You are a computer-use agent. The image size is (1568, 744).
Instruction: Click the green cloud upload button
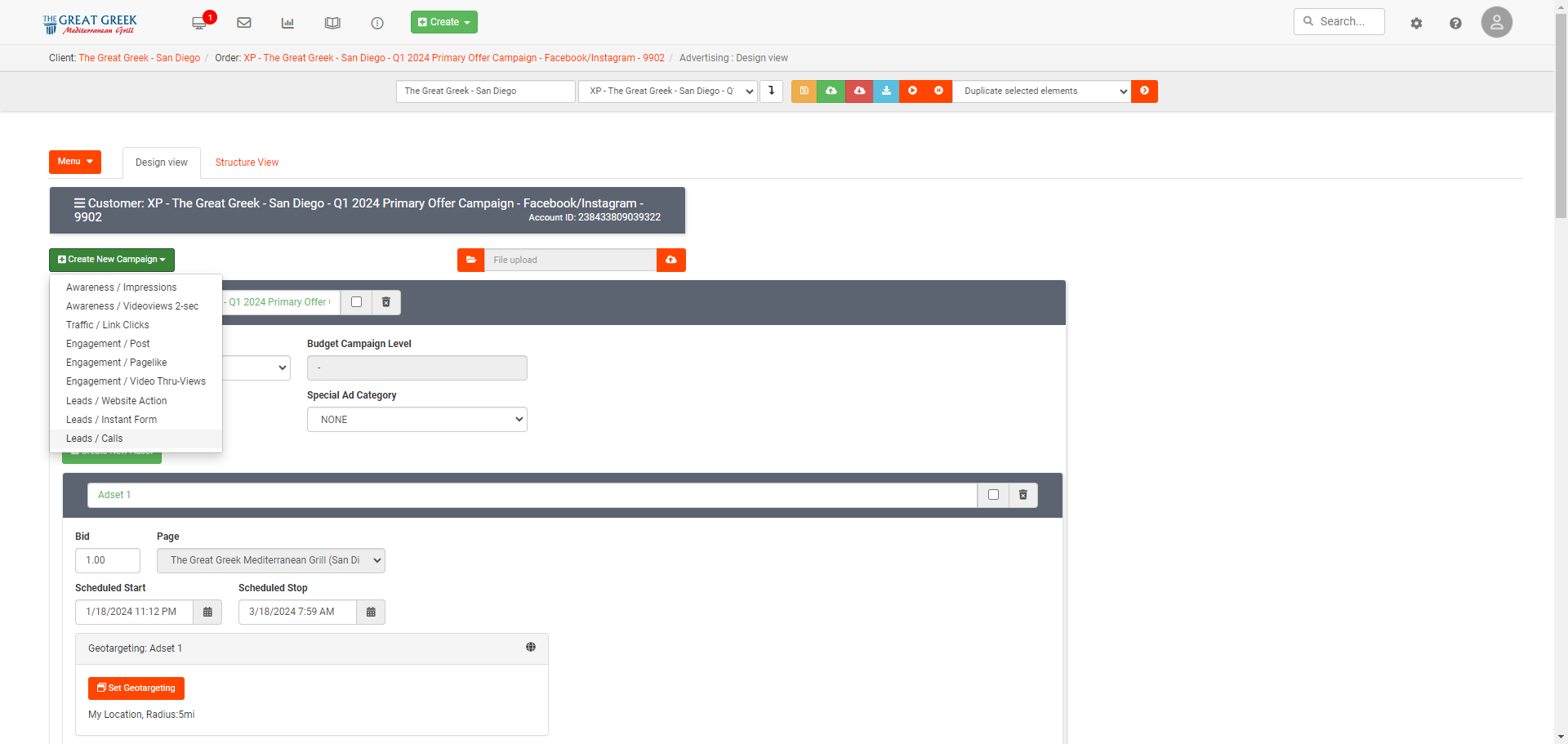pos(831,91)
